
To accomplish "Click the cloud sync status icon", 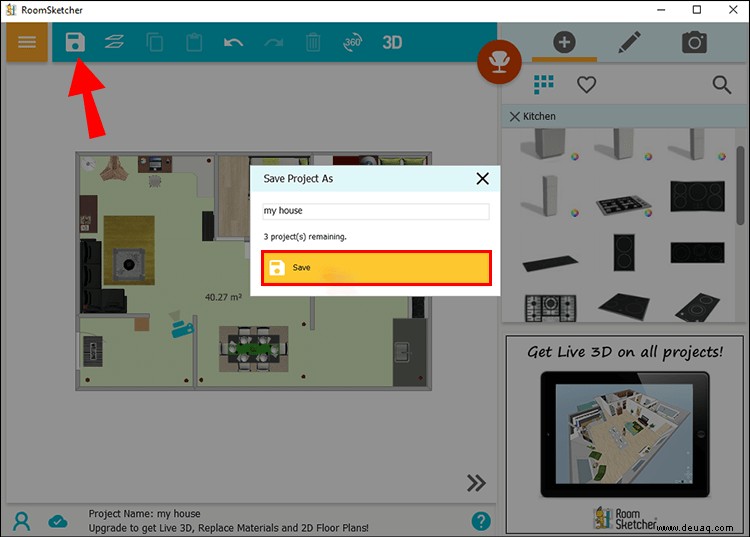I will 58,521.
